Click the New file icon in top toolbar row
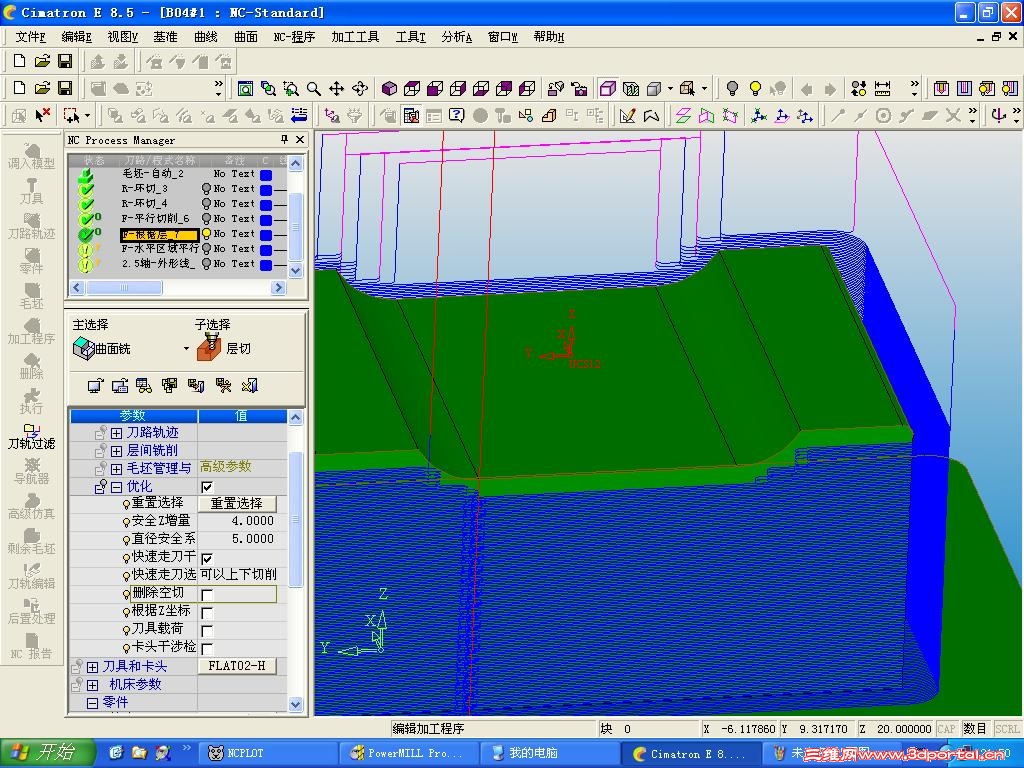 click(19, 61)
